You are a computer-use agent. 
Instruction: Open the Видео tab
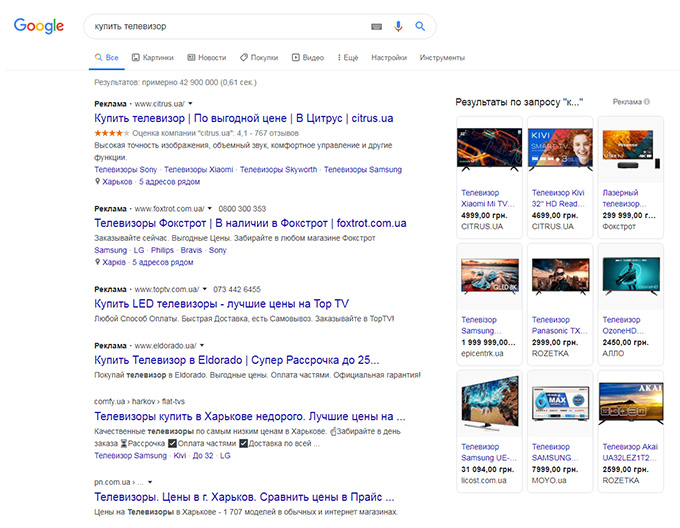pyautogui.click(x=308, y=57)
